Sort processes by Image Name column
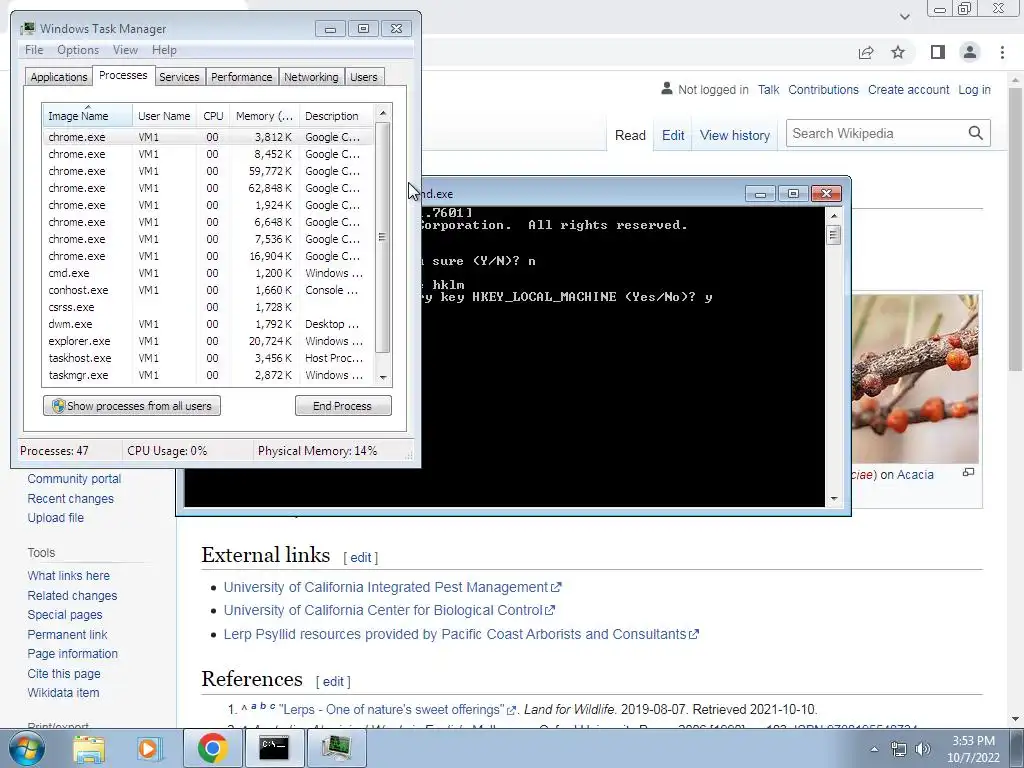This screenshot has height=768, width=1024. point(87,116)
